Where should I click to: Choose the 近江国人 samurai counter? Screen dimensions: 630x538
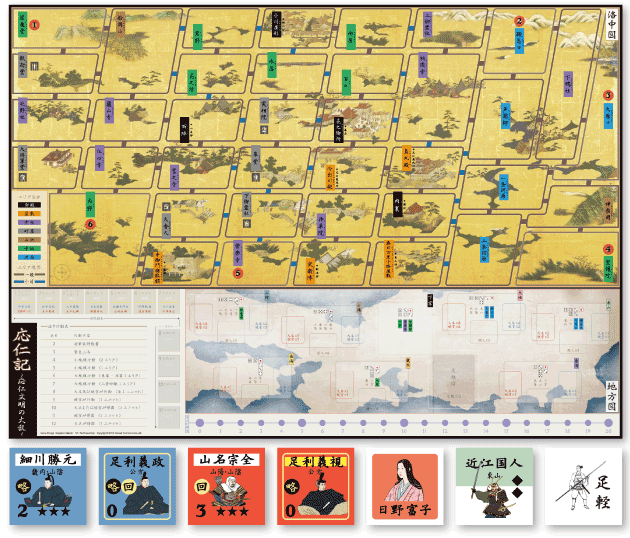point(494,487)
